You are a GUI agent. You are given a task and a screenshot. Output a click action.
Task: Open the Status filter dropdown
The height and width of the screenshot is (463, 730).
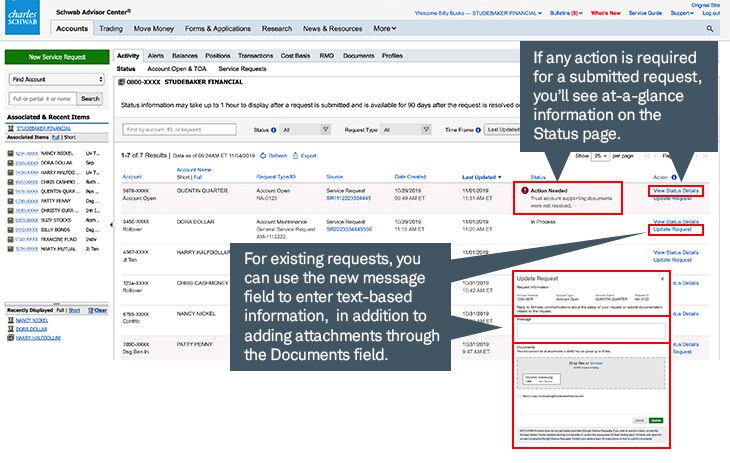(305, 129)
